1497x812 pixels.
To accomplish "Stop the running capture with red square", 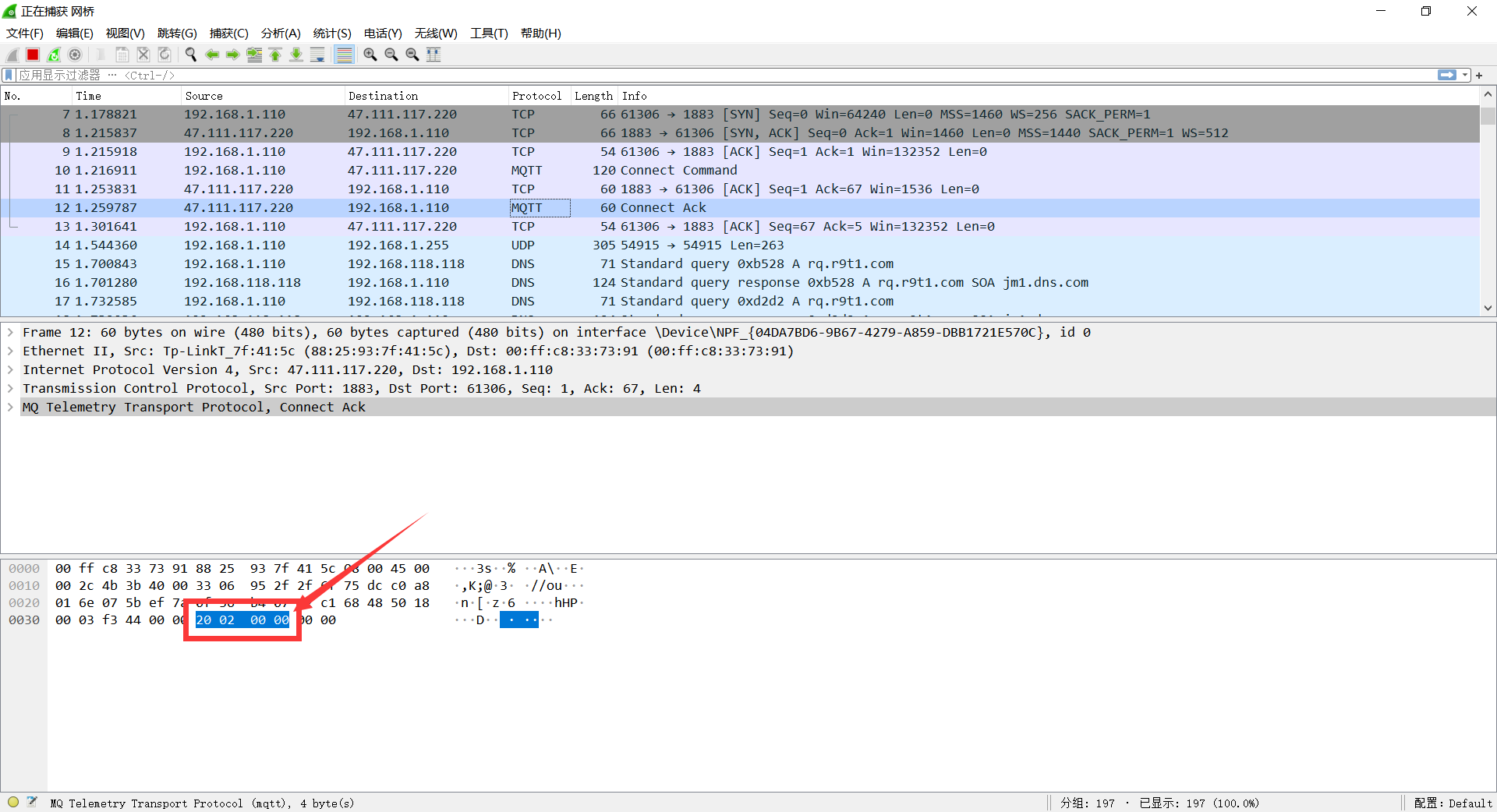I will click(x=33, y=55).
